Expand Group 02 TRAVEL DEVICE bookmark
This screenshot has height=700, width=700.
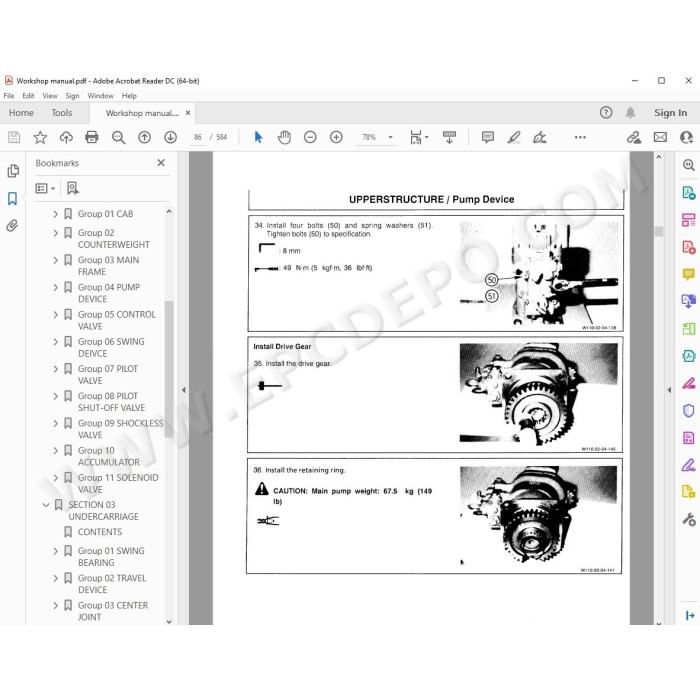[55, 578]
